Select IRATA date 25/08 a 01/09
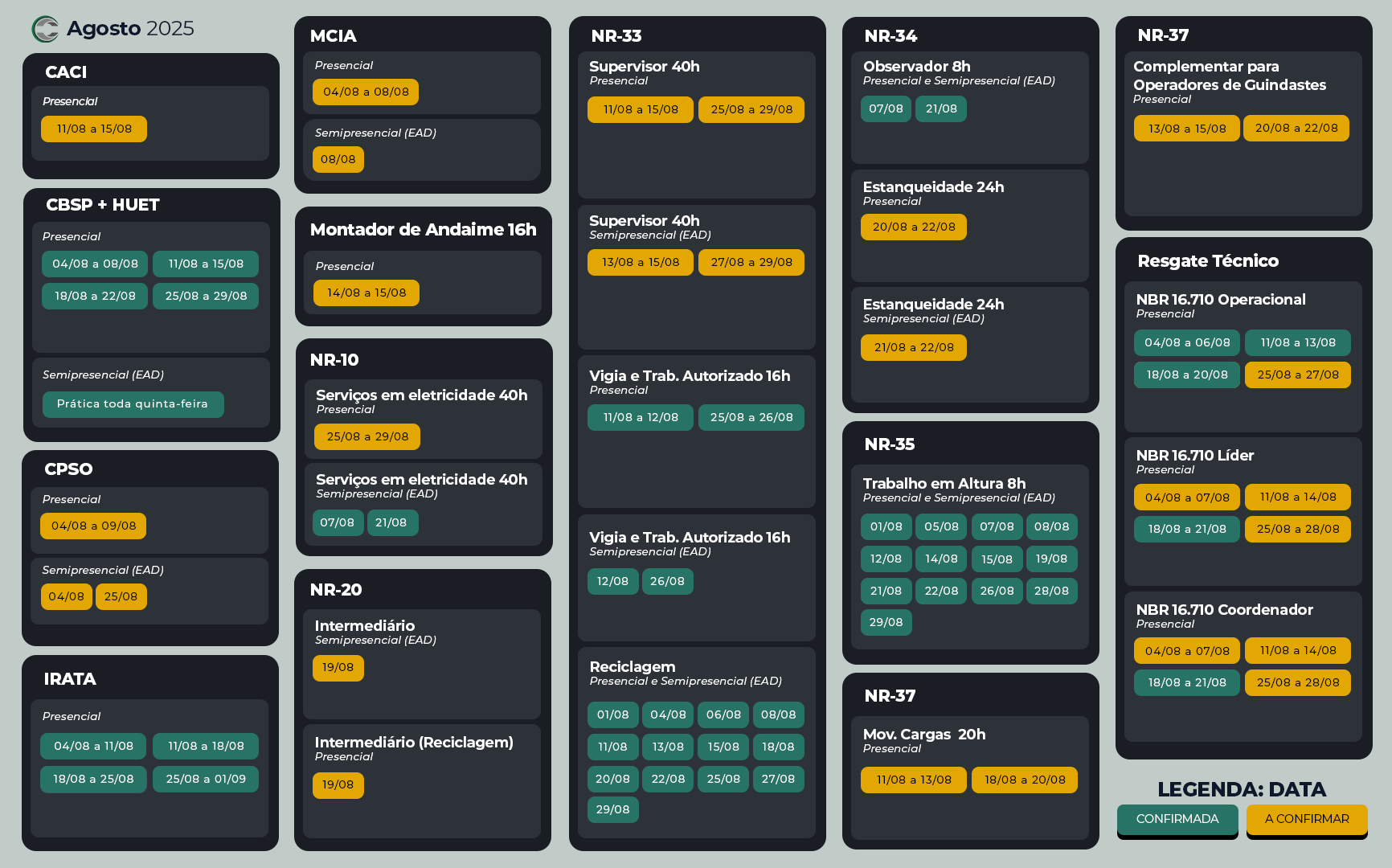 click(x=206, y=779)
